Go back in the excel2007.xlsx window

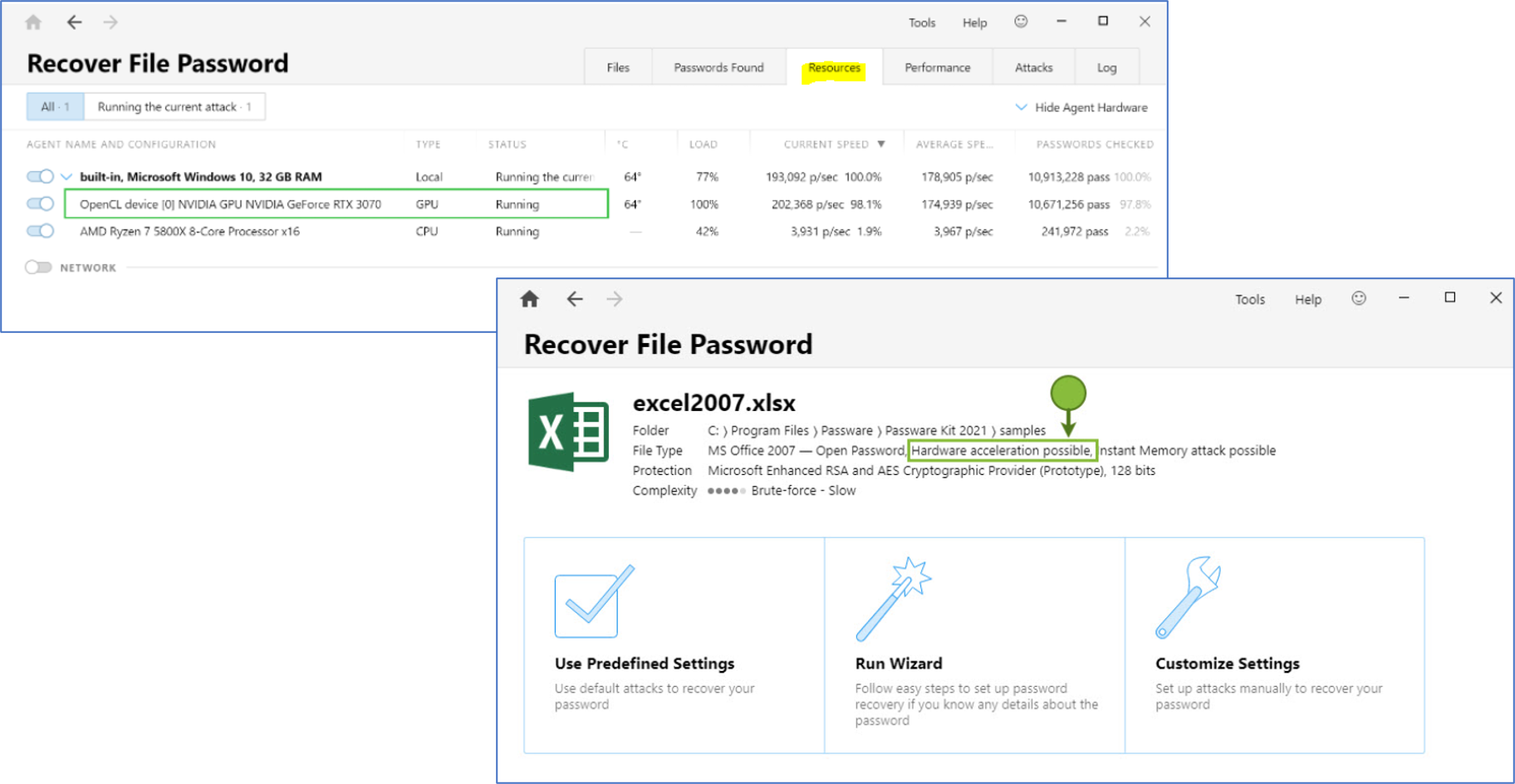pyautogui.click(x=575, y=299)
